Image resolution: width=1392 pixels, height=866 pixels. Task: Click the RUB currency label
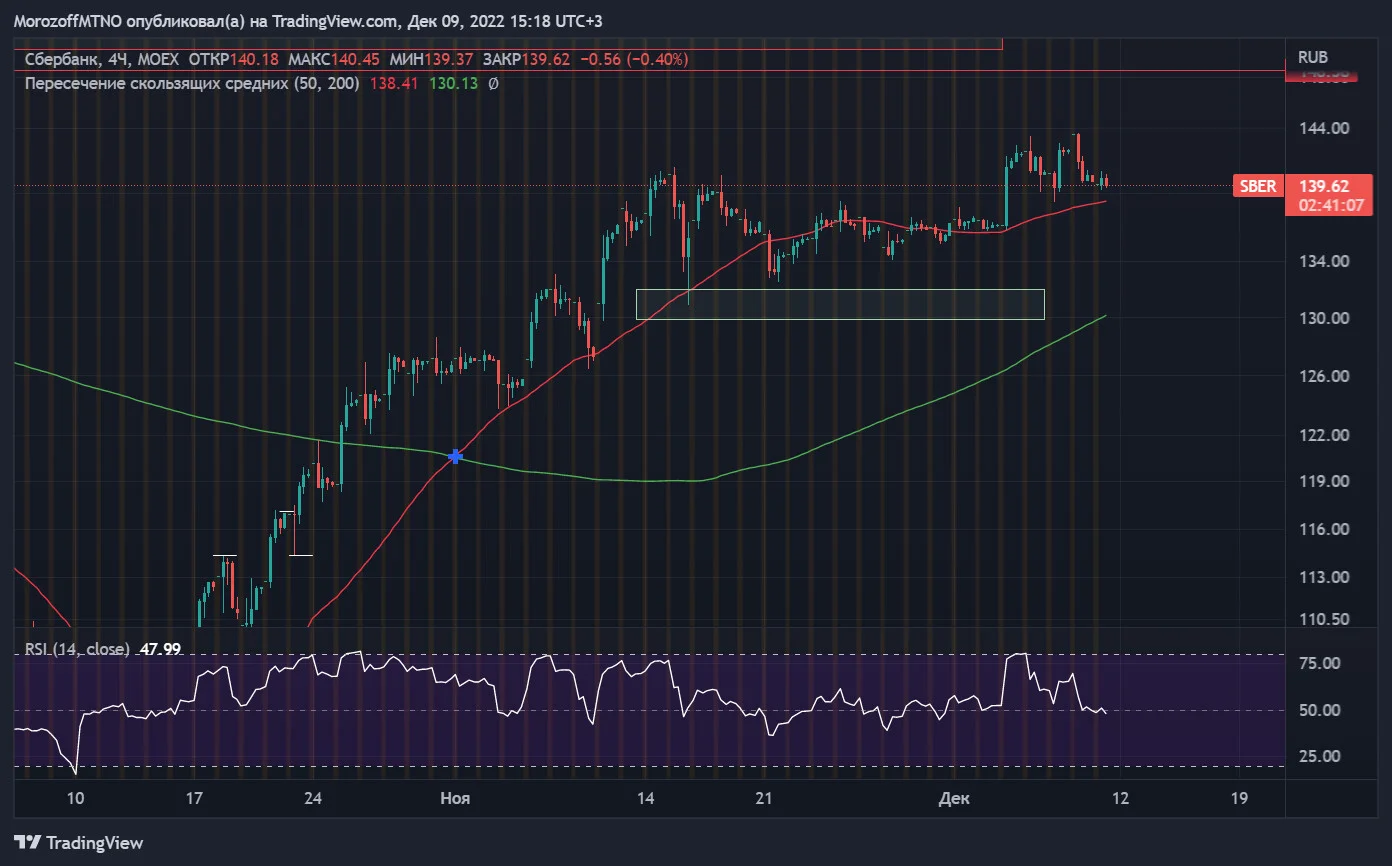(1312, 58)
